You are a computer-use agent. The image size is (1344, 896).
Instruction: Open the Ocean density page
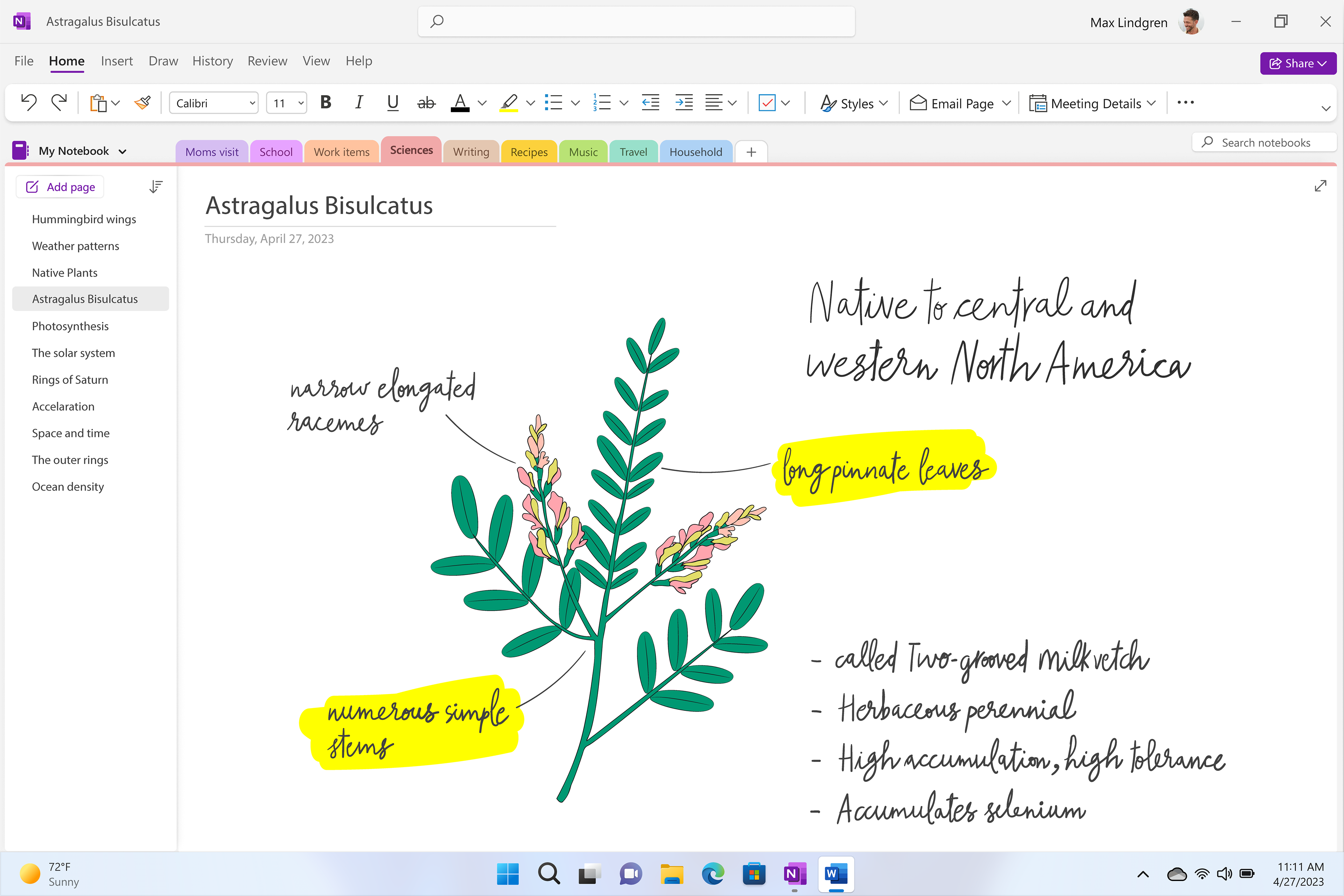click(x=68, y=486)
